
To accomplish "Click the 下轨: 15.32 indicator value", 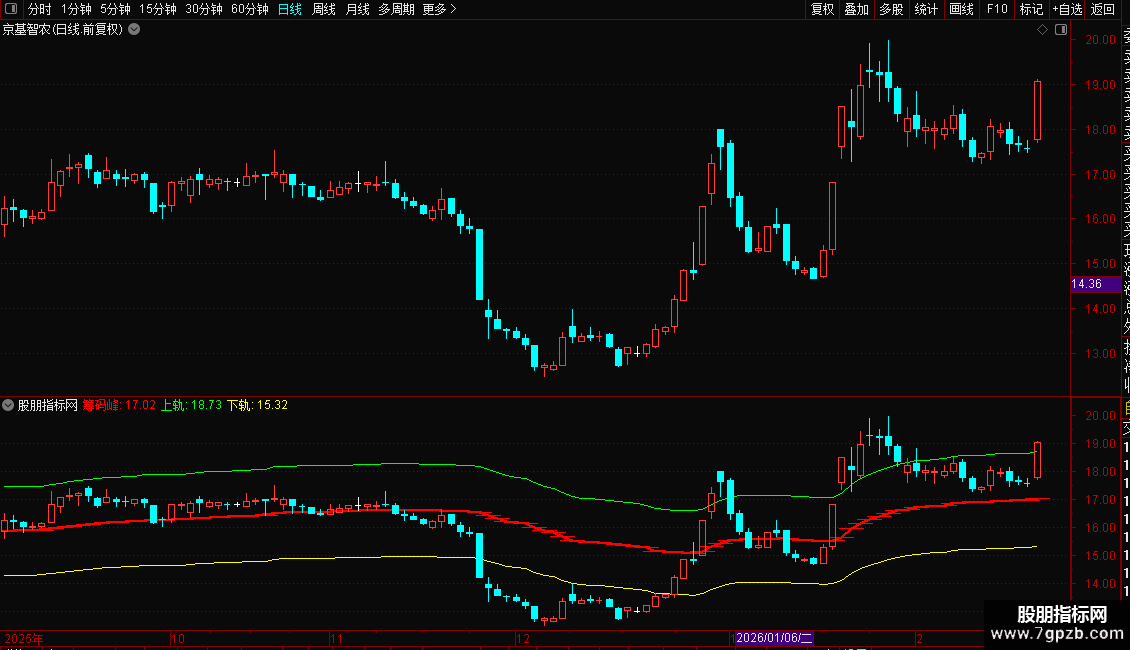I will click(257, 405).
